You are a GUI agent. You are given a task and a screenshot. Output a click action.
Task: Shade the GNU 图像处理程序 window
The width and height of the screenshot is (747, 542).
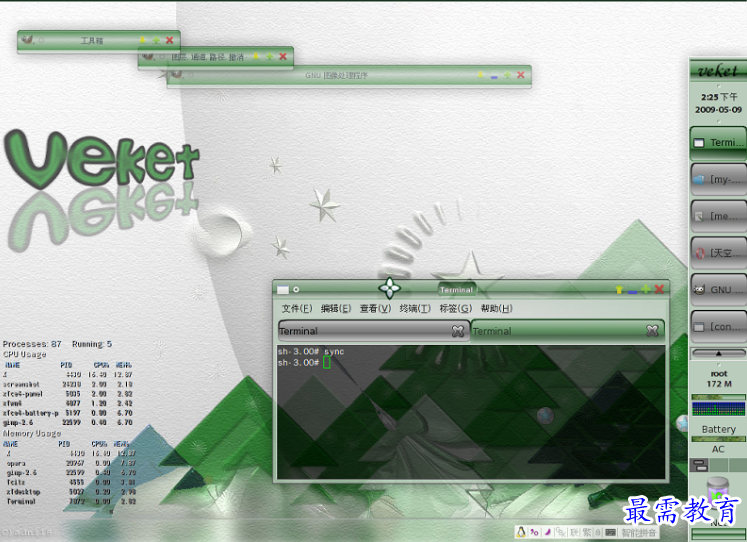(x=480, y=74)
